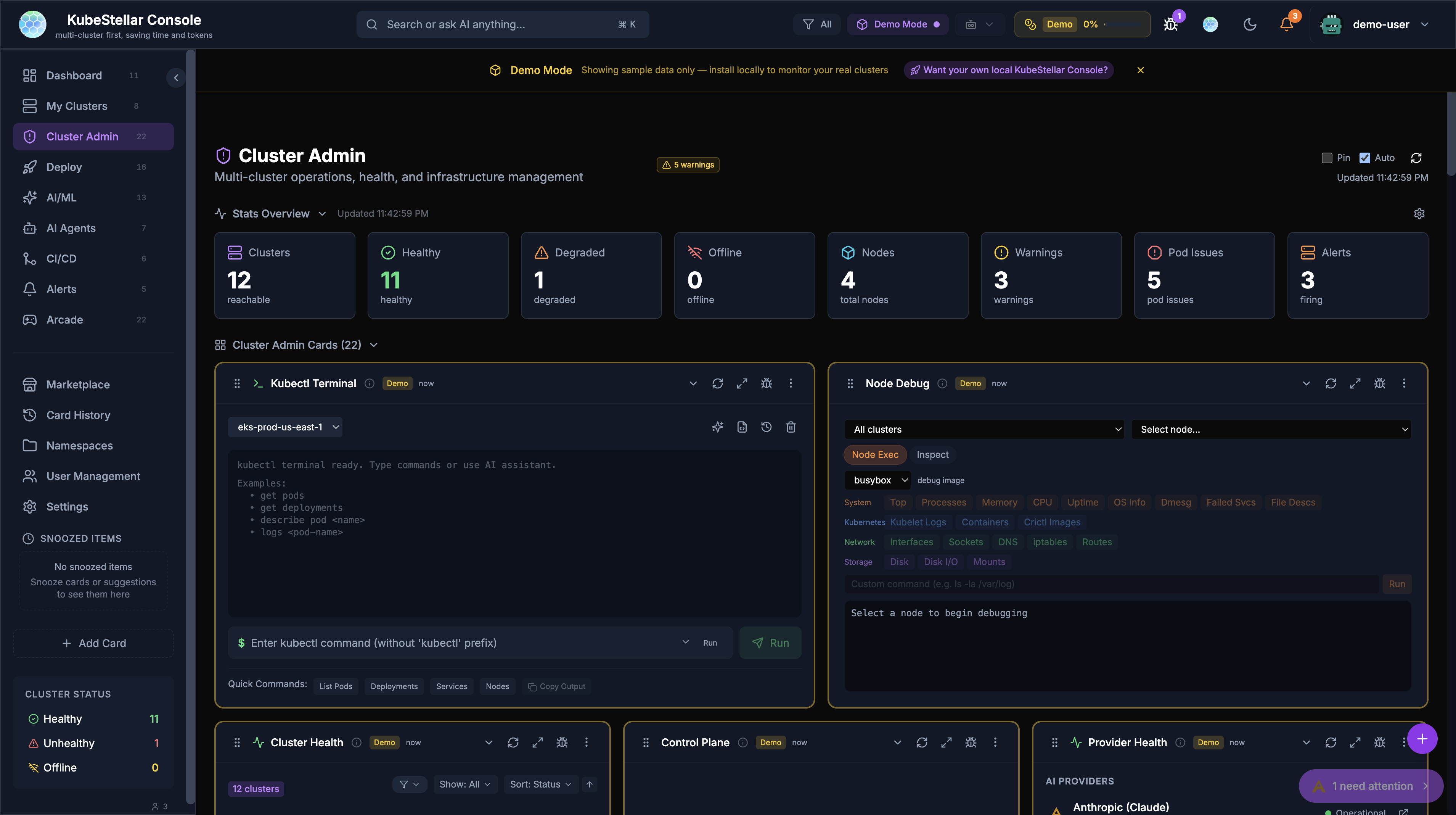The image size is (1456, 815).
Task: Refresh the Kubectl Terminal card
Action: tap(717, 383)
